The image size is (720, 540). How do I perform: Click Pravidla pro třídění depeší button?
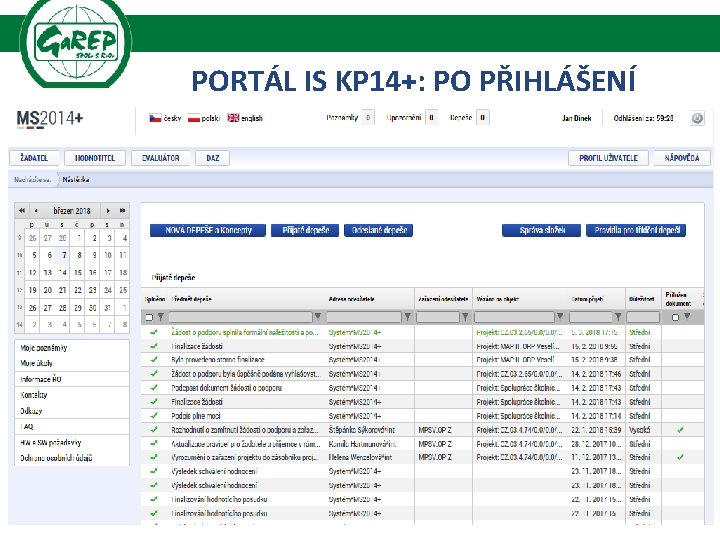coord(636,230)
